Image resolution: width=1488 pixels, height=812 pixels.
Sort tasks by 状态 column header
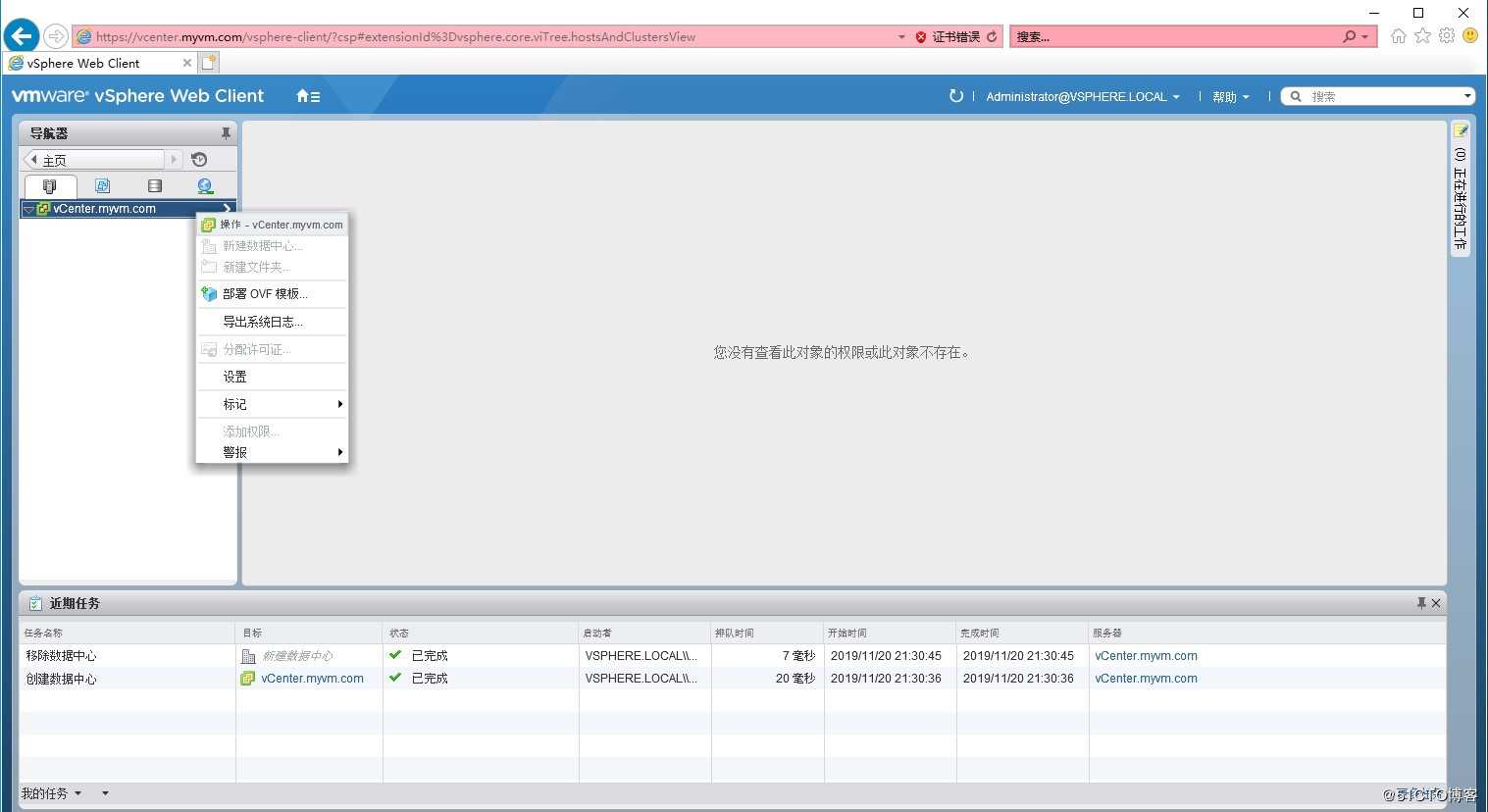point(481,634)
